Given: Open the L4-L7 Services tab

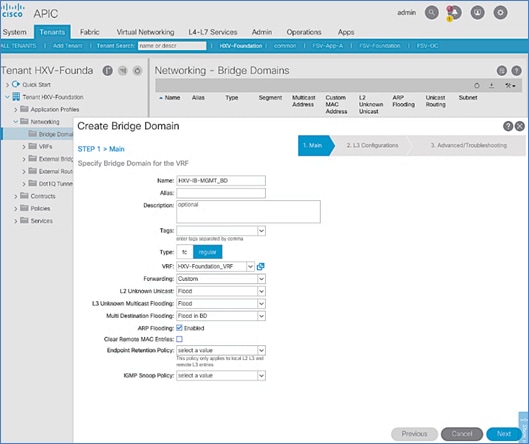Looking at the screenshot, I should click(x=213, y=32).
